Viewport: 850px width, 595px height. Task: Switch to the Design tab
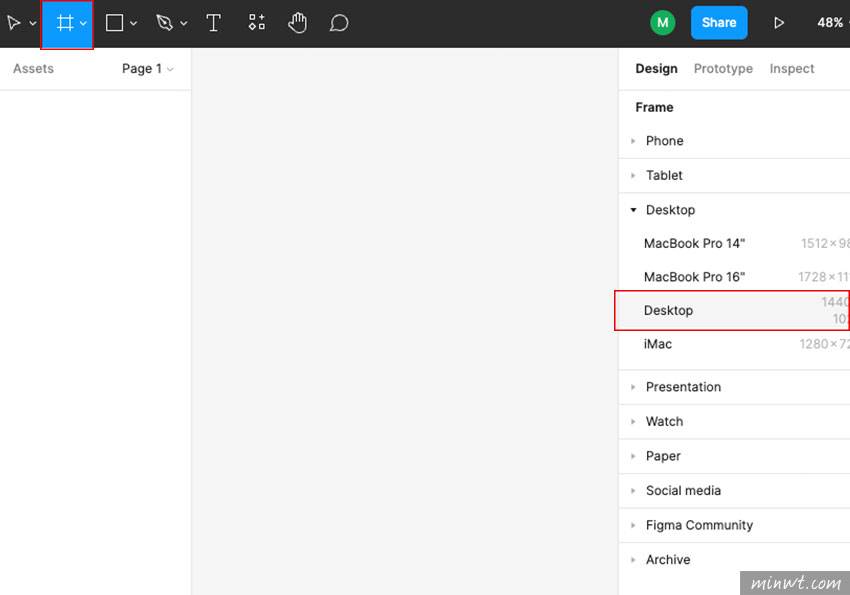(656, 69)
